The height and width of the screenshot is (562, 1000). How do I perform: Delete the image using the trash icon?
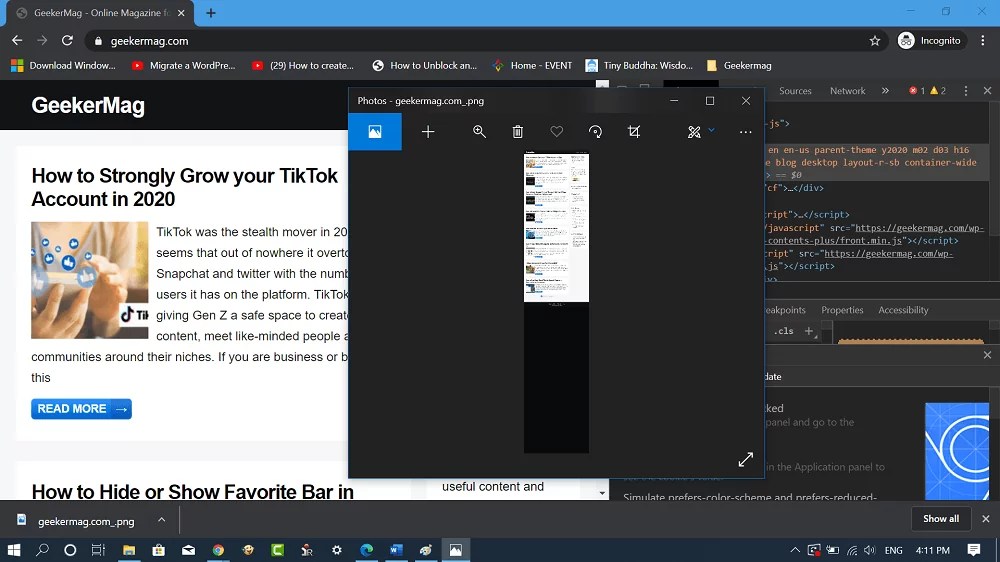pos(518,132)
